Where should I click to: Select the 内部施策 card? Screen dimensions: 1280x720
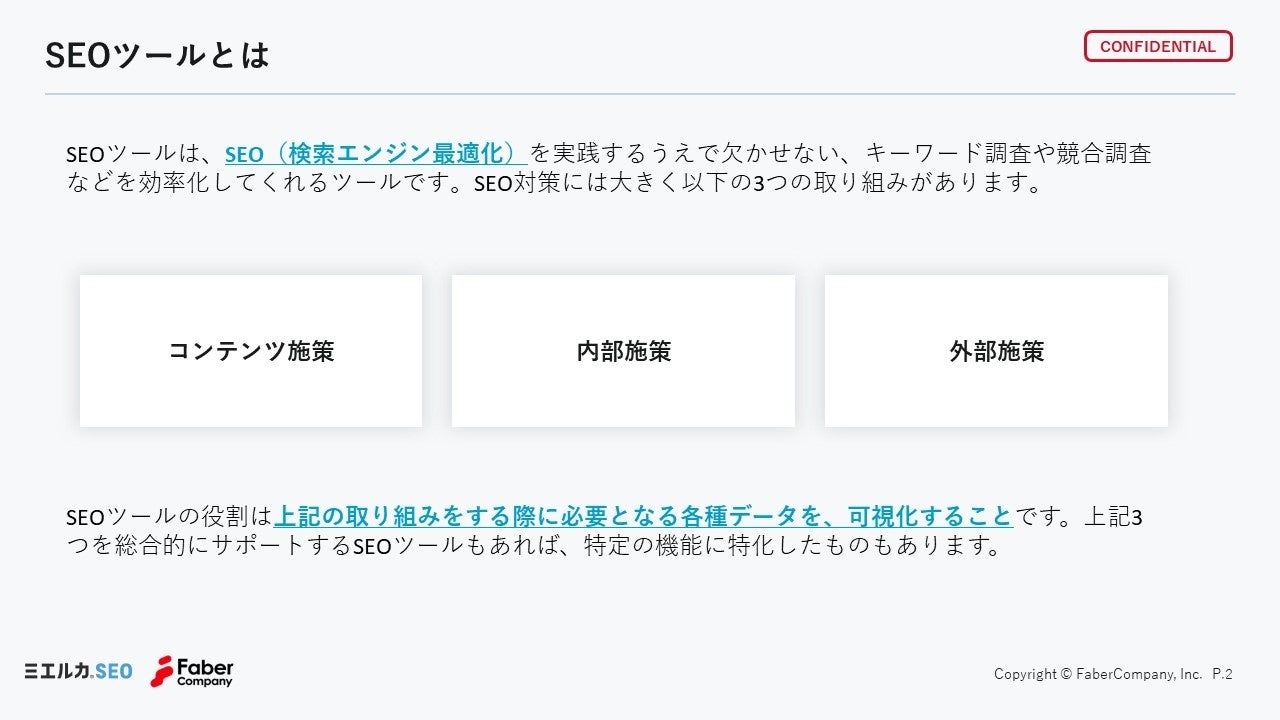[623, 351]
